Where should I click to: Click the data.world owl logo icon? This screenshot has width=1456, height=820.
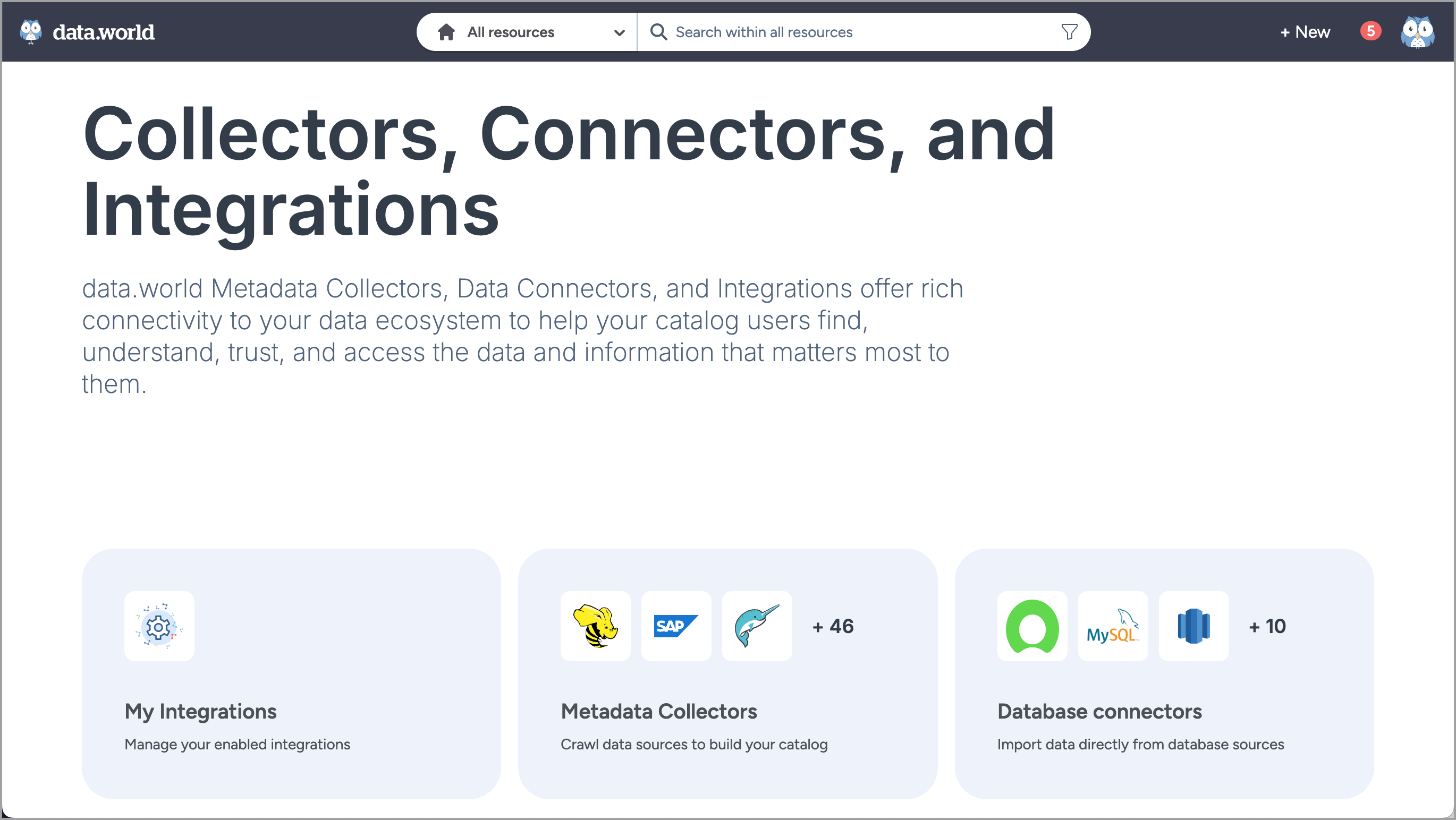click(x=30, y=32)
